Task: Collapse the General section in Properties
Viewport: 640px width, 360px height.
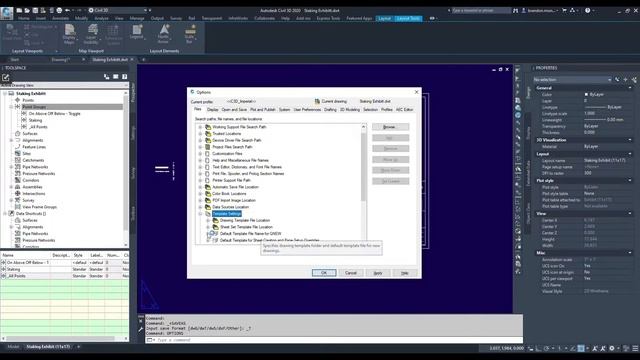Action: point(630,88)
